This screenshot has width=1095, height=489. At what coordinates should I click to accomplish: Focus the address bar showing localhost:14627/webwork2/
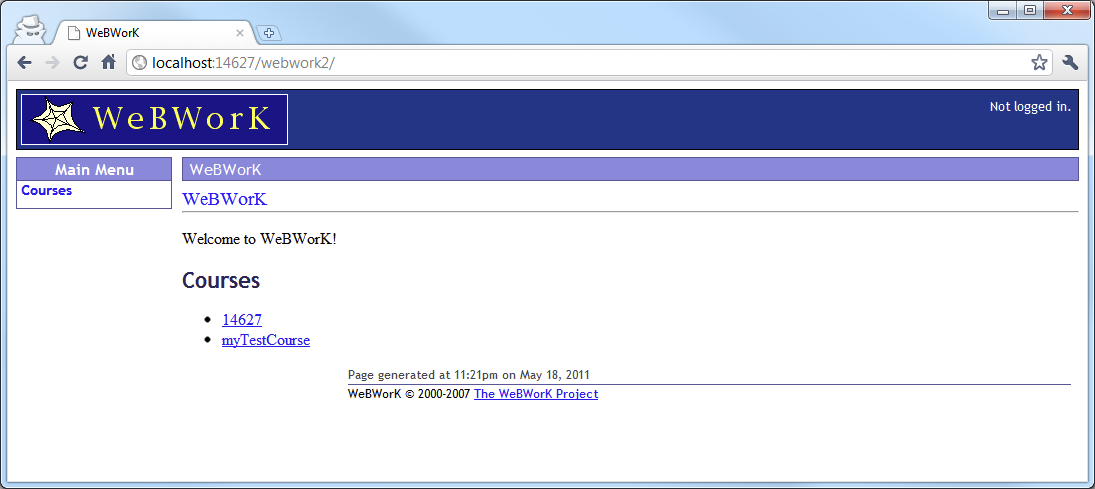(587, 63)
